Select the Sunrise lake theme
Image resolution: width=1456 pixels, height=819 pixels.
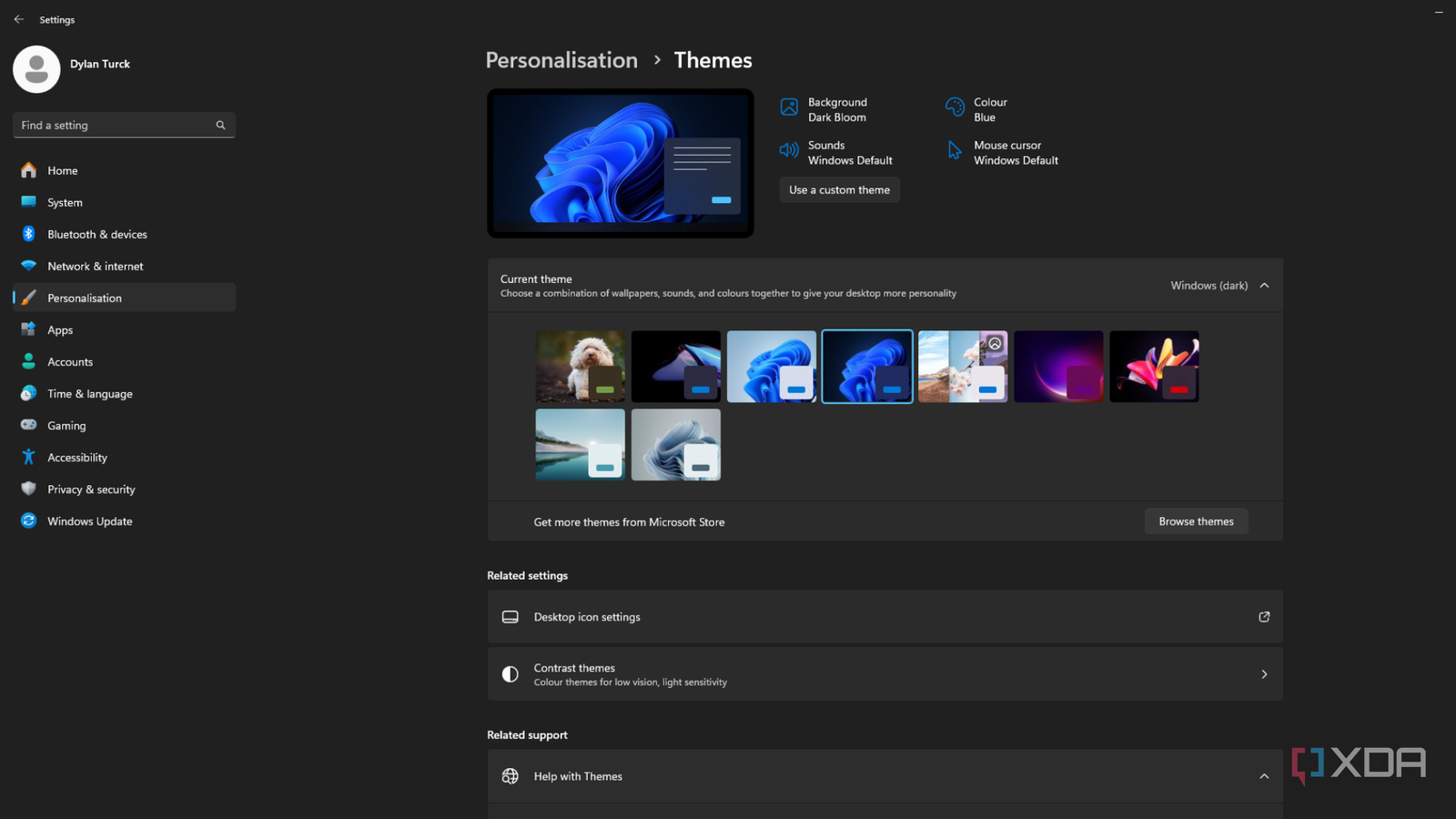click(581, 444)
